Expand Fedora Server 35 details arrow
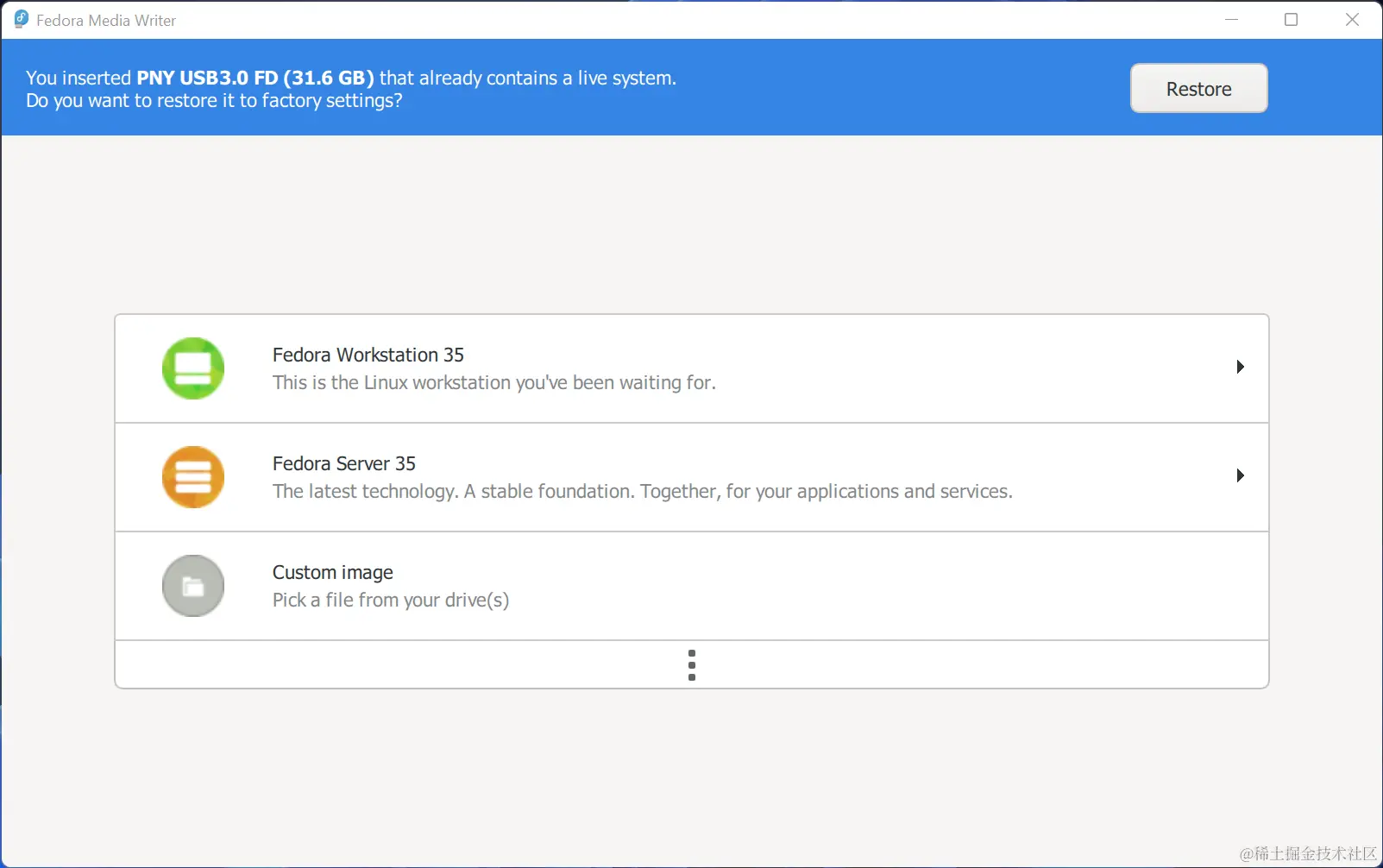 [x=1240, y=475]
